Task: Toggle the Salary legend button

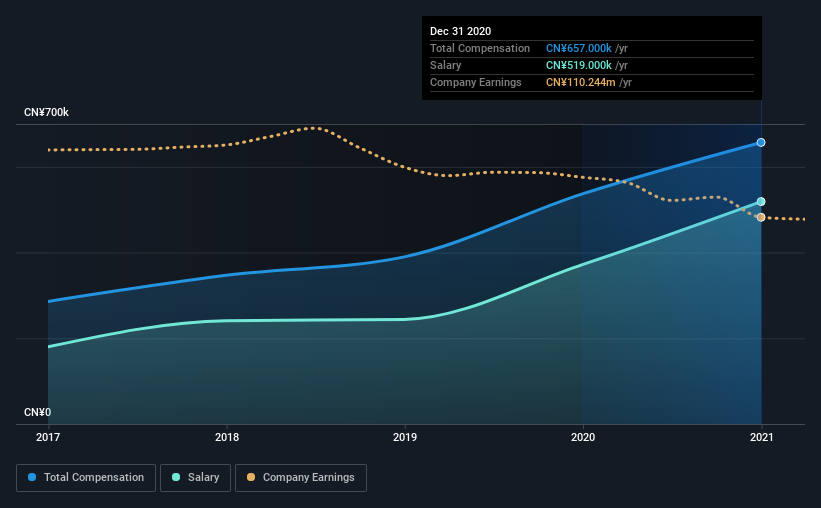Action: pos(195,478)
